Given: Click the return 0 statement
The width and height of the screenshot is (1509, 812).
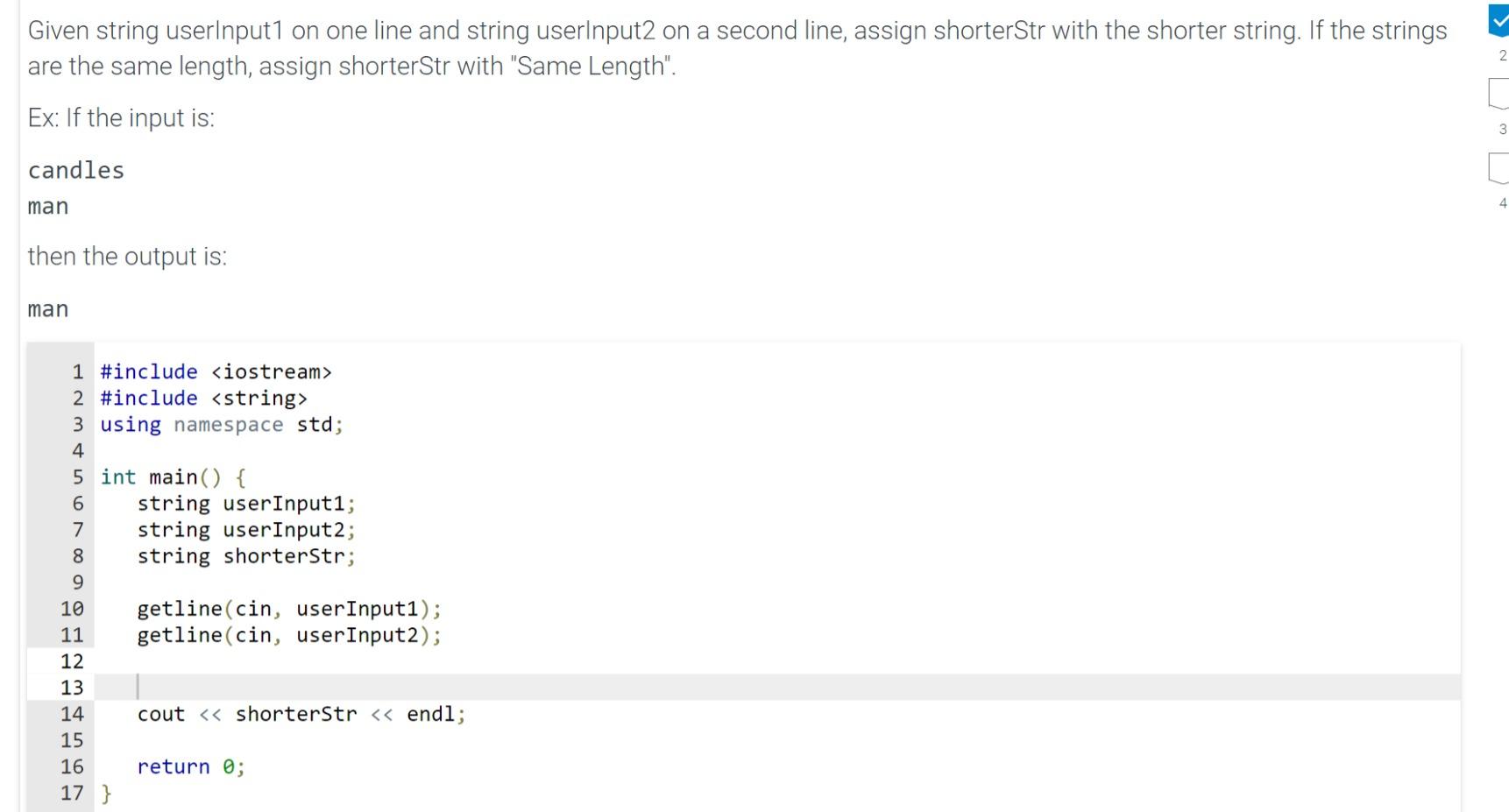Looking at the screenshot, I should (x=191, y=767).
